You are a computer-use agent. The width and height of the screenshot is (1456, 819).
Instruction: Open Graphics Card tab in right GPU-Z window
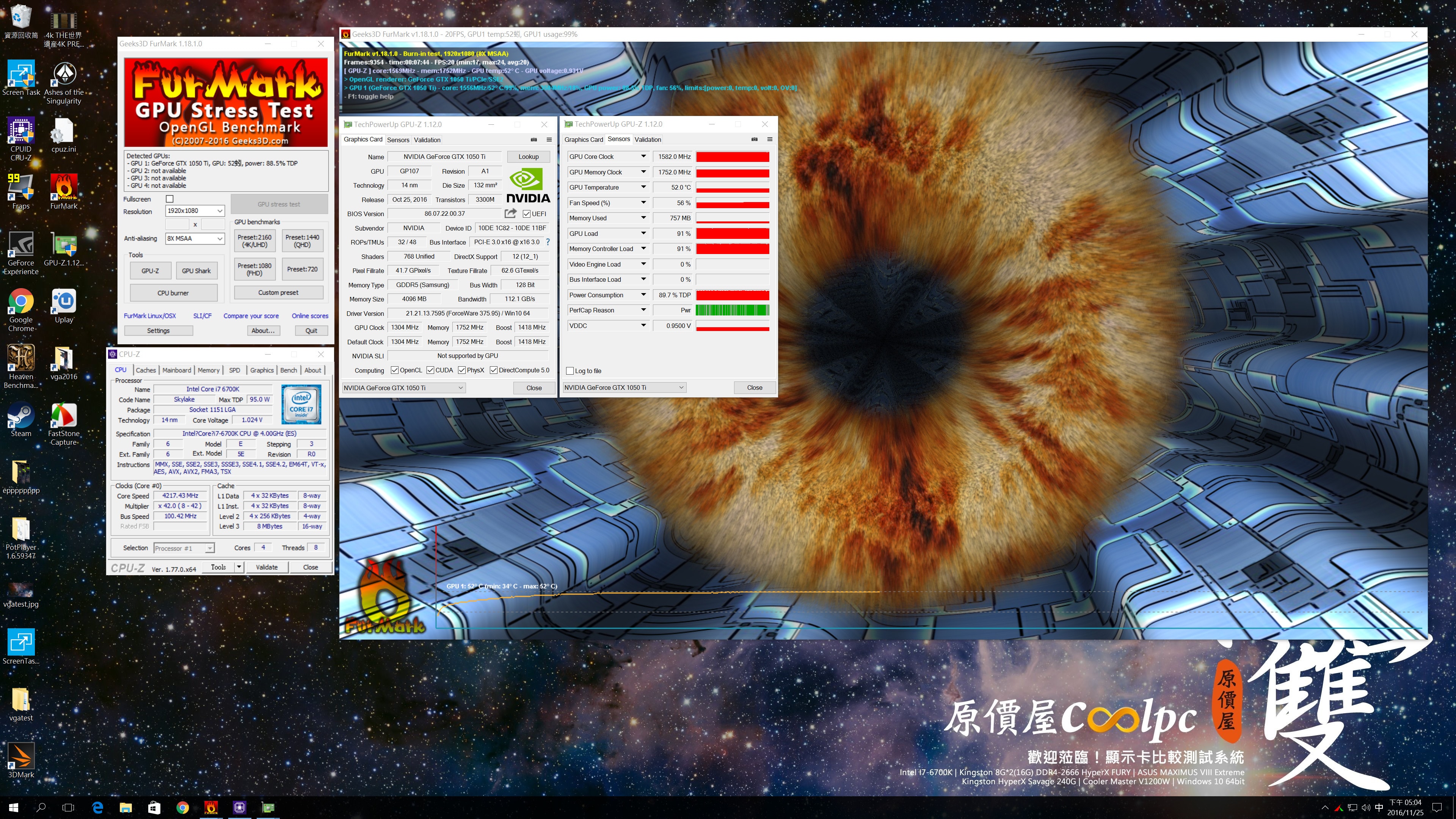tap(583, 140)
